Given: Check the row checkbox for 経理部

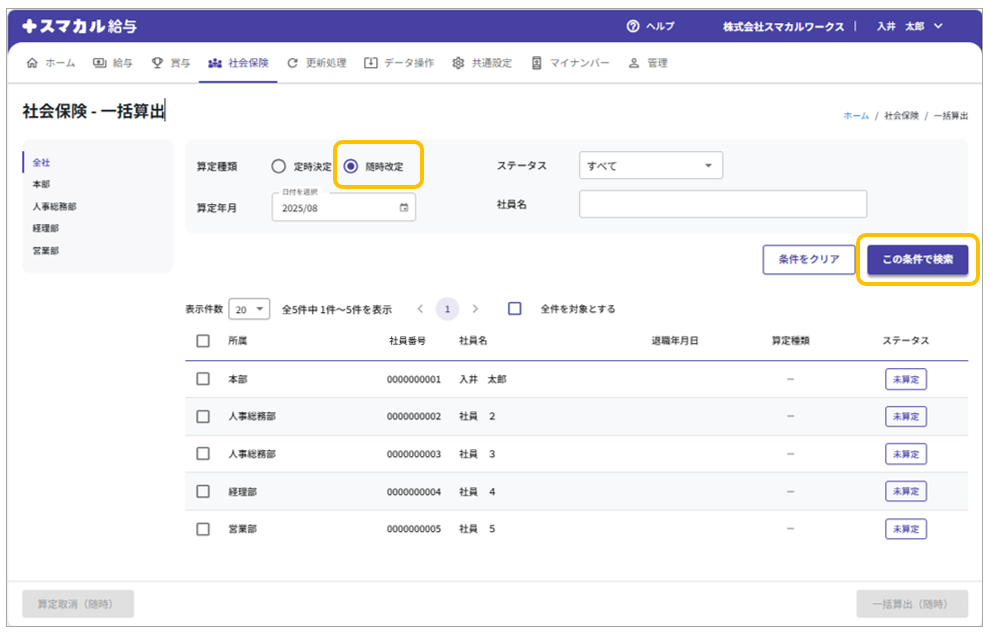Looking at the screenshot, I should (203, 491).
